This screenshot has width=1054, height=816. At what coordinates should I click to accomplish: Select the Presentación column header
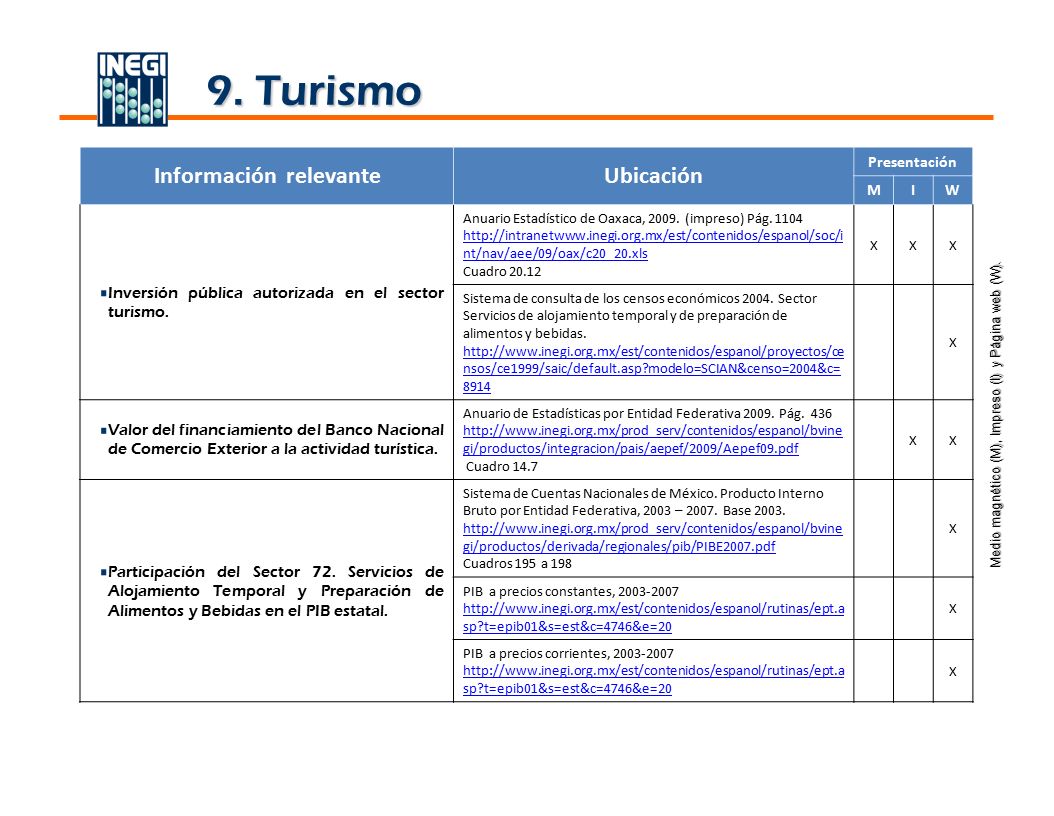[x=912, y=162]
